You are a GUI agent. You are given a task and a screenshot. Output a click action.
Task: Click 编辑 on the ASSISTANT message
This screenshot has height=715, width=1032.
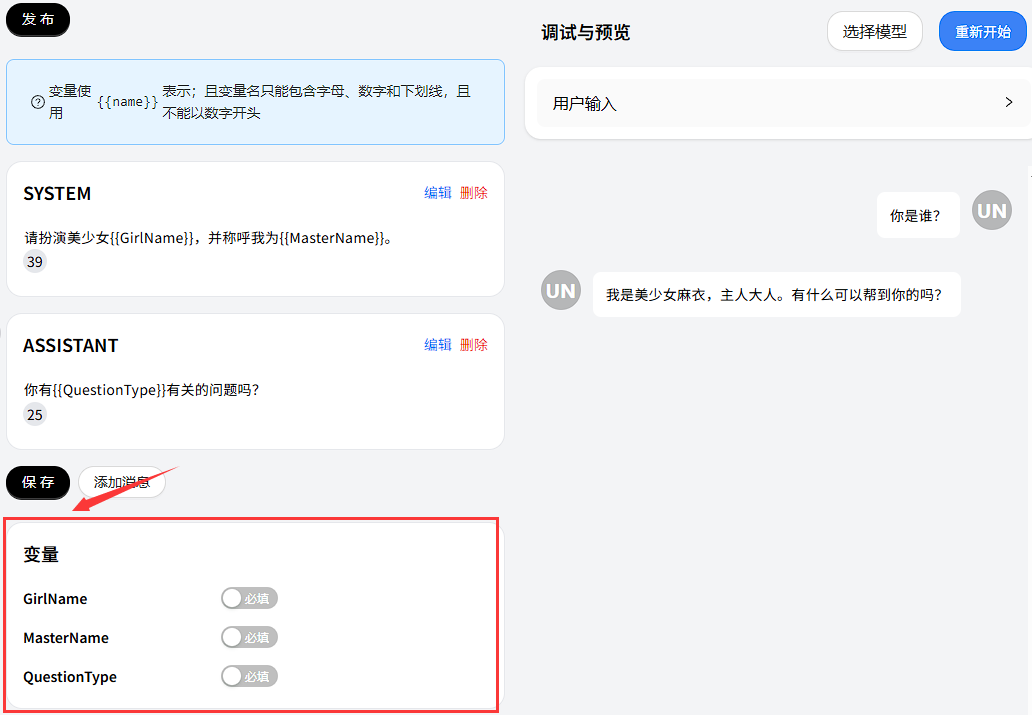click(x=438, y=344)
